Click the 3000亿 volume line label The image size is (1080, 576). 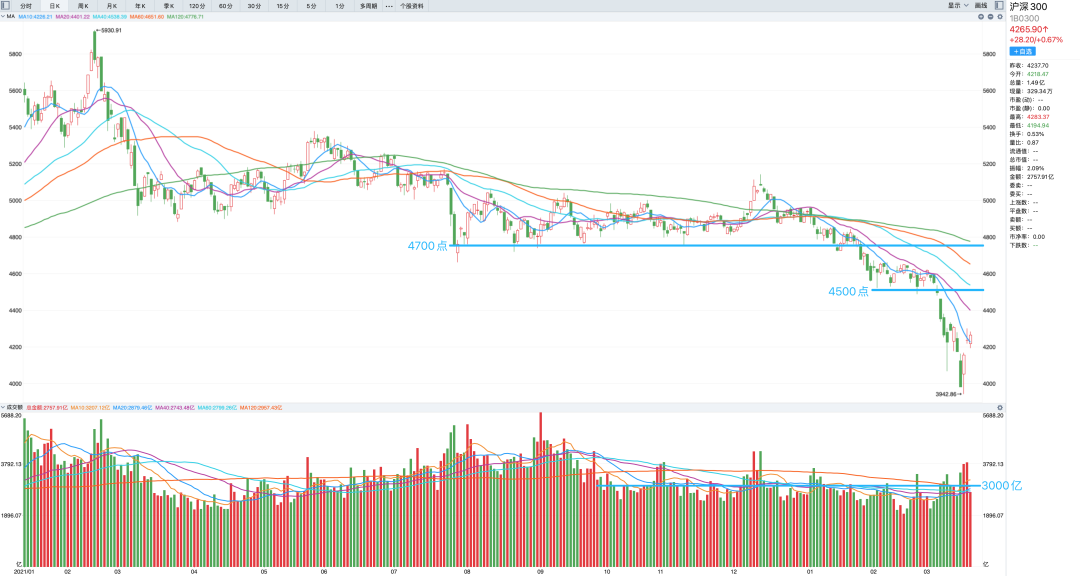click(x=1001, y=486)
